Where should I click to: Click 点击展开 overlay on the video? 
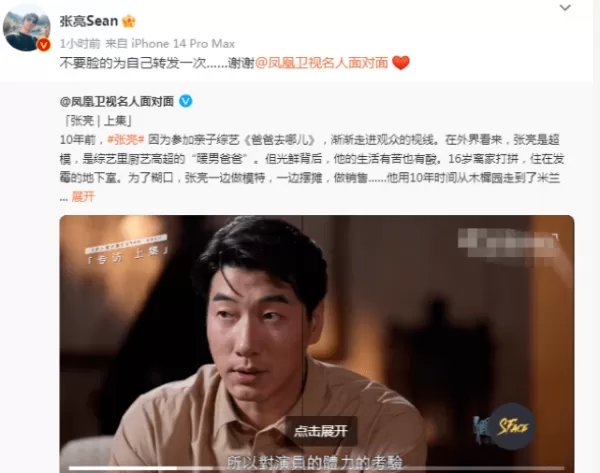(321, 431)
